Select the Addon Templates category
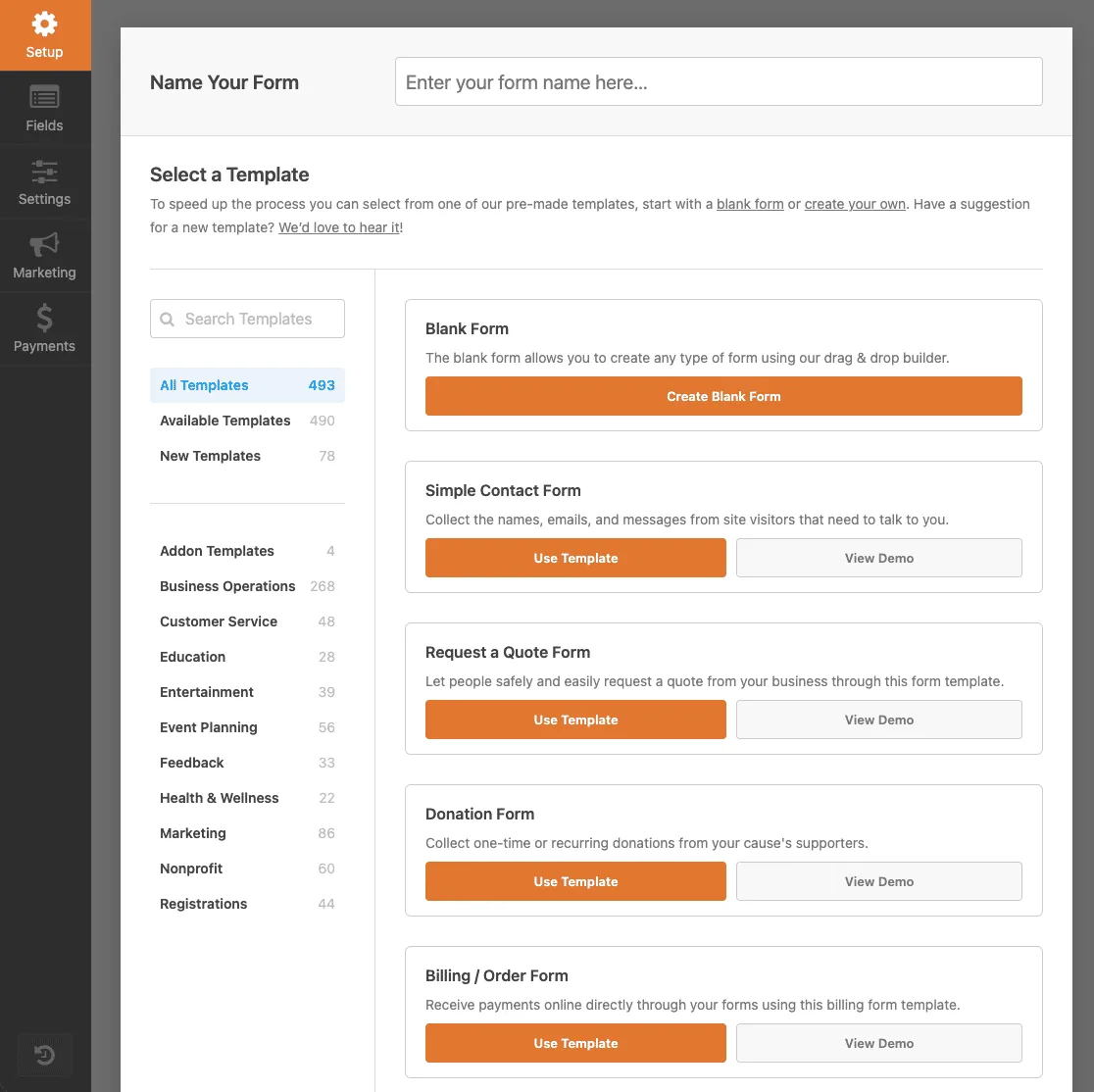The width and height of the screenshot is (1094, 1092). [247, 551]
